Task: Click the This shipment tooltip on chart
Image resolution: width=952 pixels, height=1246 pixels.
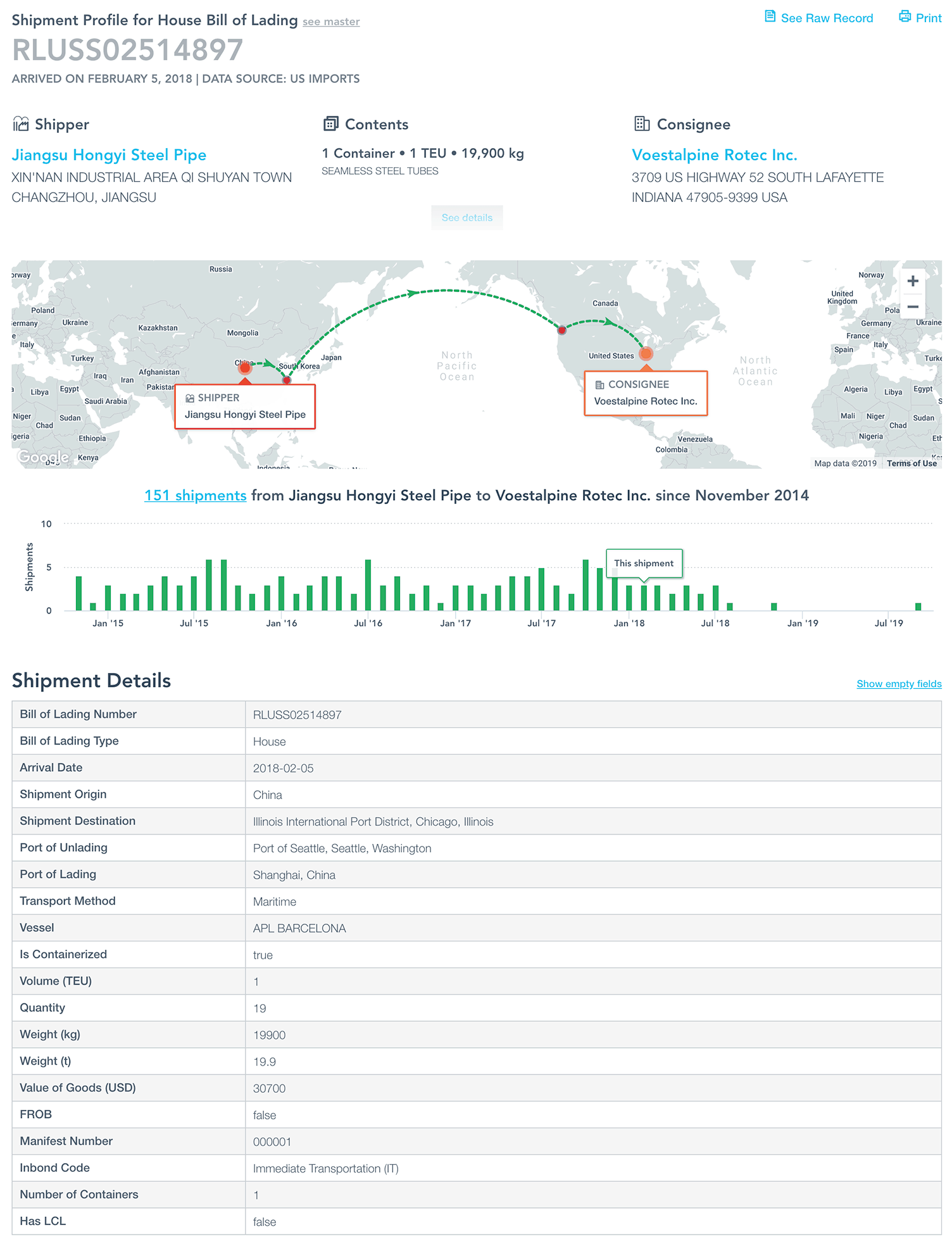Action: pyautogui.click(x=644, y=563)
